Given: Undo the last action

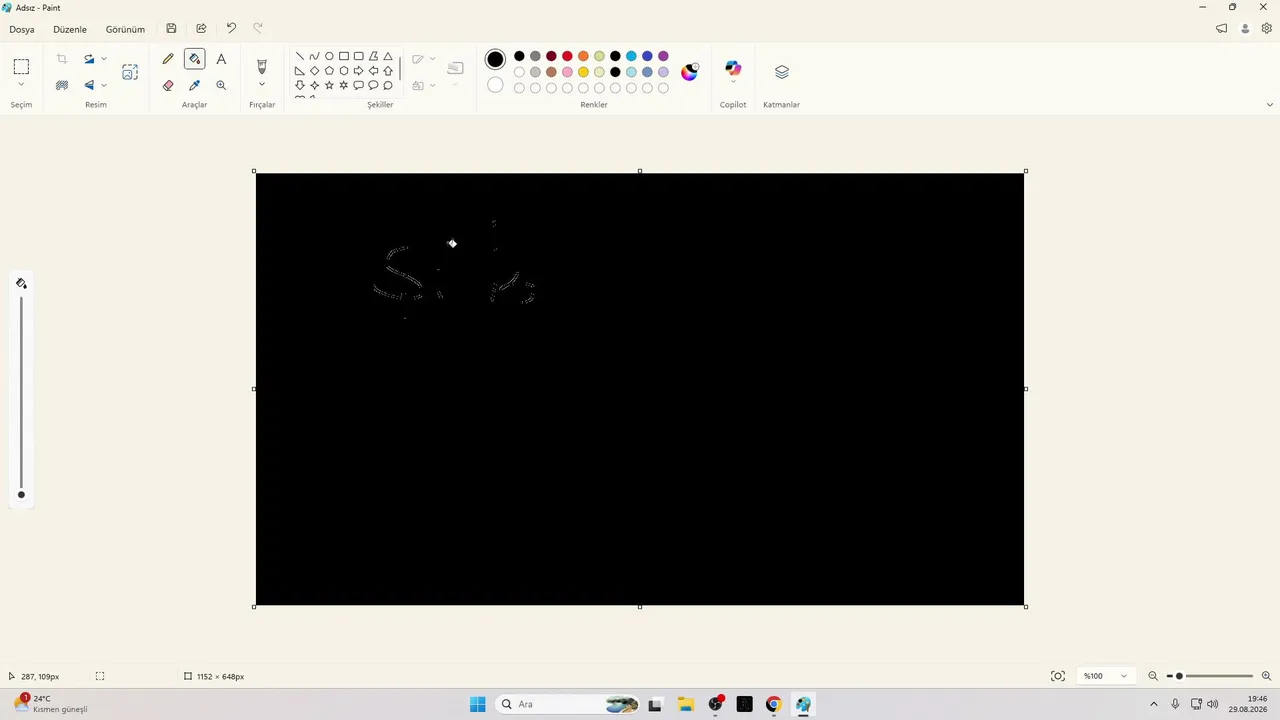Looking at the screenshot, I should coord(231,29).
